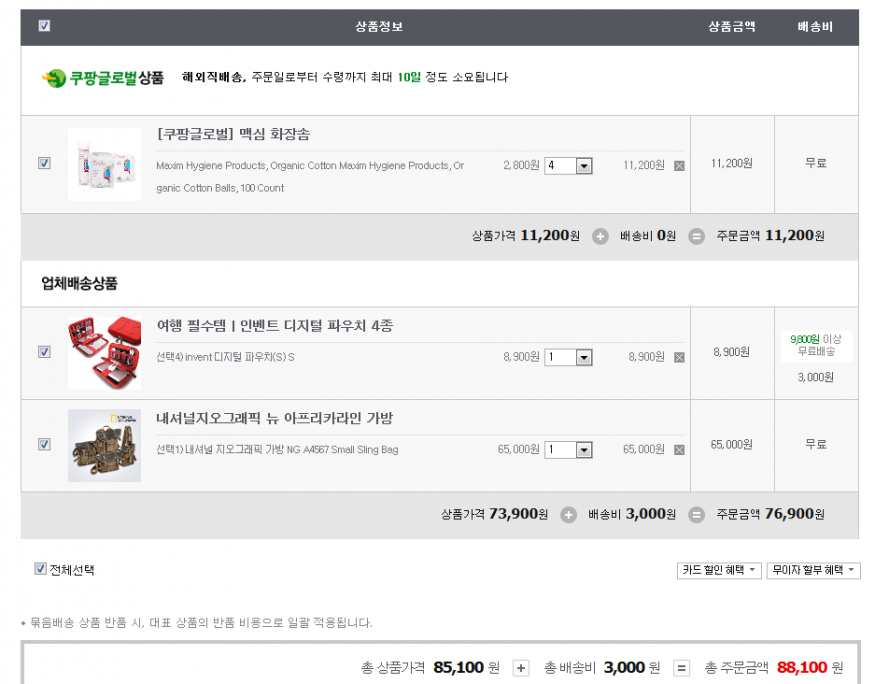Image resolution: width=875 pixels, height=684 pixels.
Task: Delete the 인벤트 디지털 파우치 item
Action: [x=679, y=357]
